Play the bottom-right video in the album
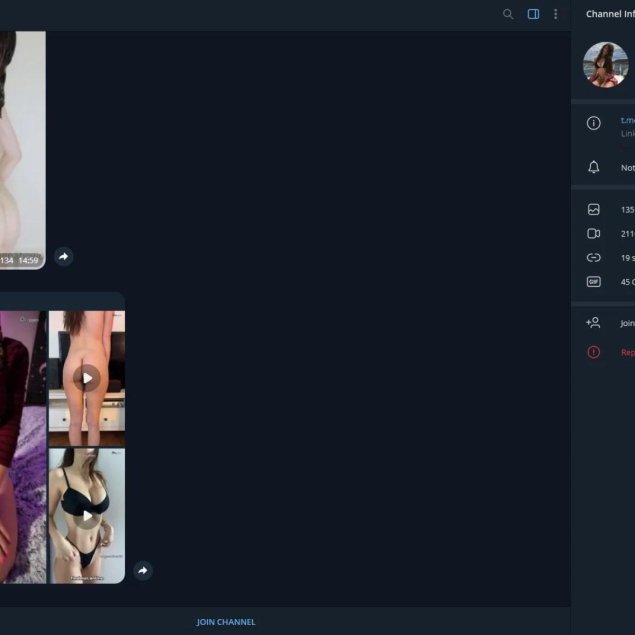This screenshot has height=635, width=635. [87, 515]
